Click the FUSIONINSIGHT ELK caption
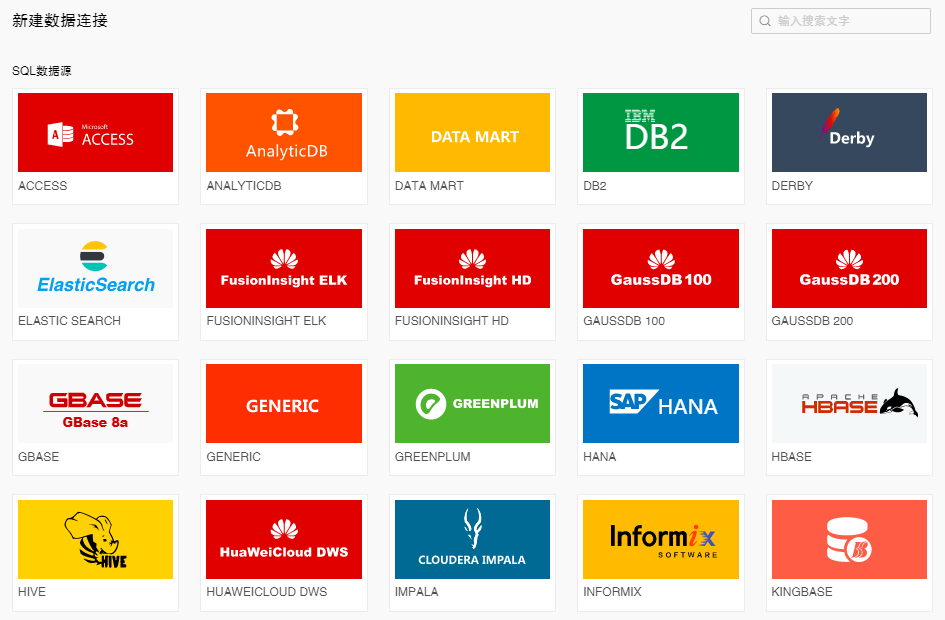The height and width of the screenshot is (620, 945). click(x=266, y=321)
